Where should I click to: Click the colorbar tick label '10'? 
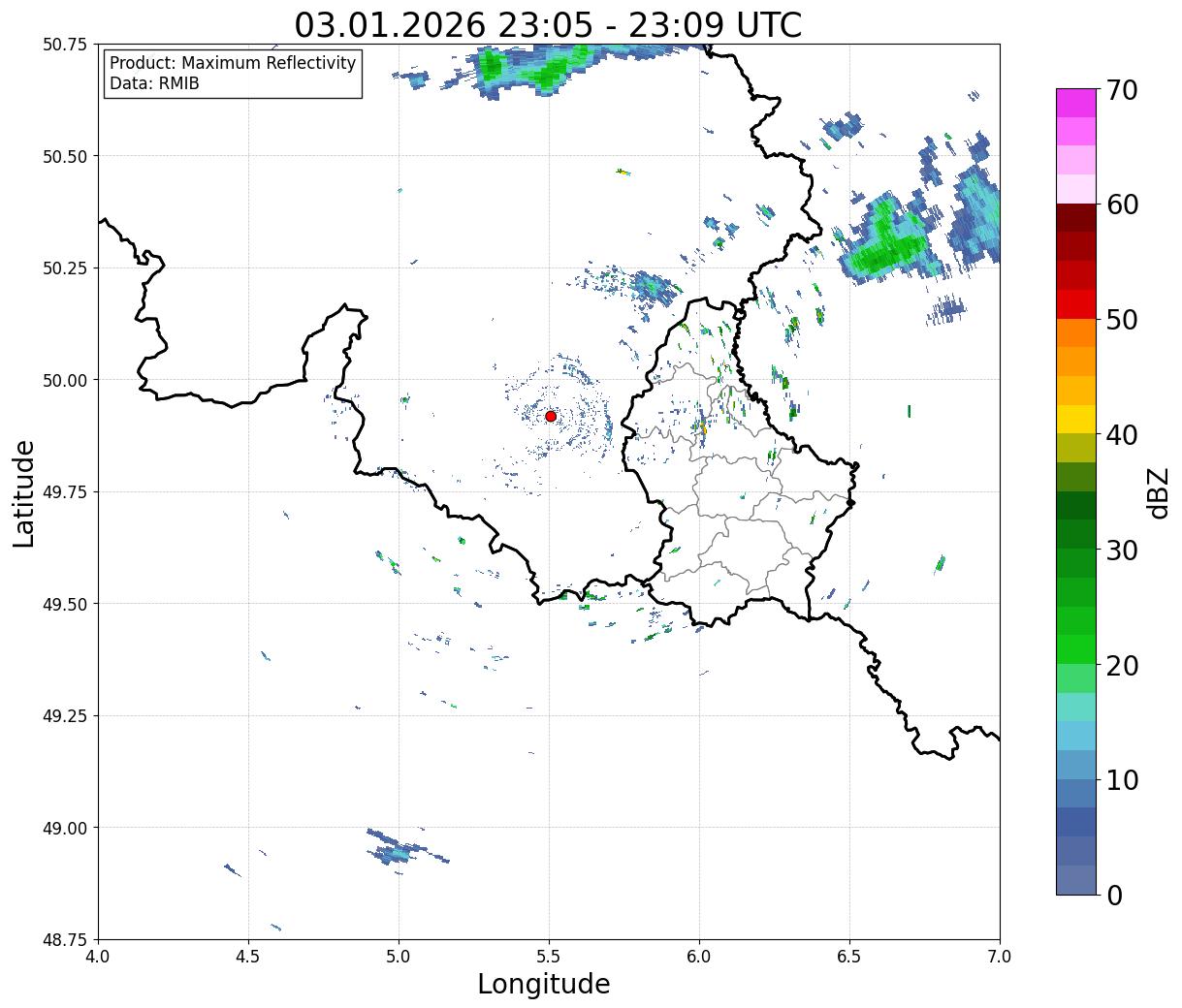coord(1122,779)
